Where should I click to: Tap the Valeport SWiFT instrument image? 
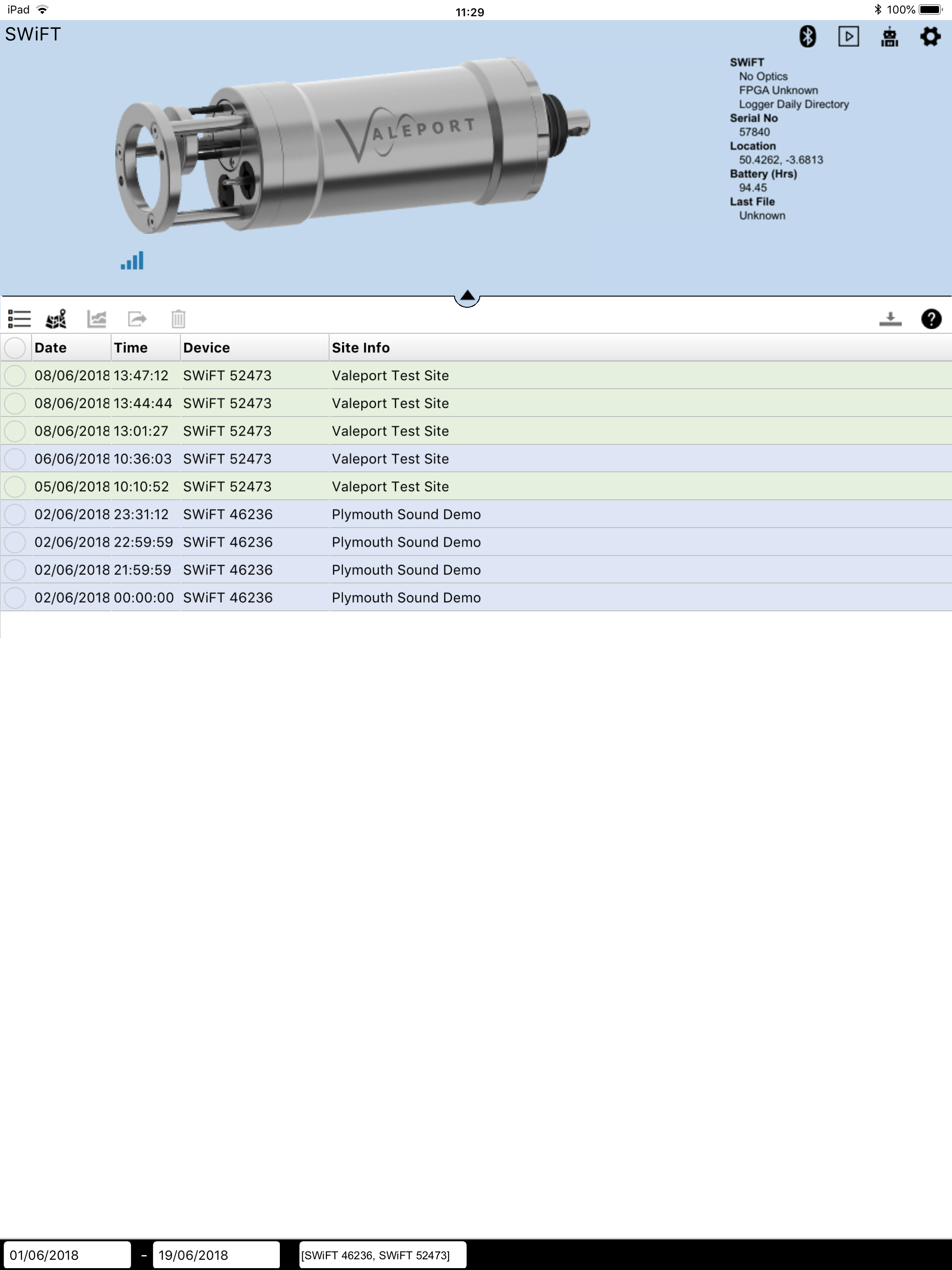click(352, 146)
